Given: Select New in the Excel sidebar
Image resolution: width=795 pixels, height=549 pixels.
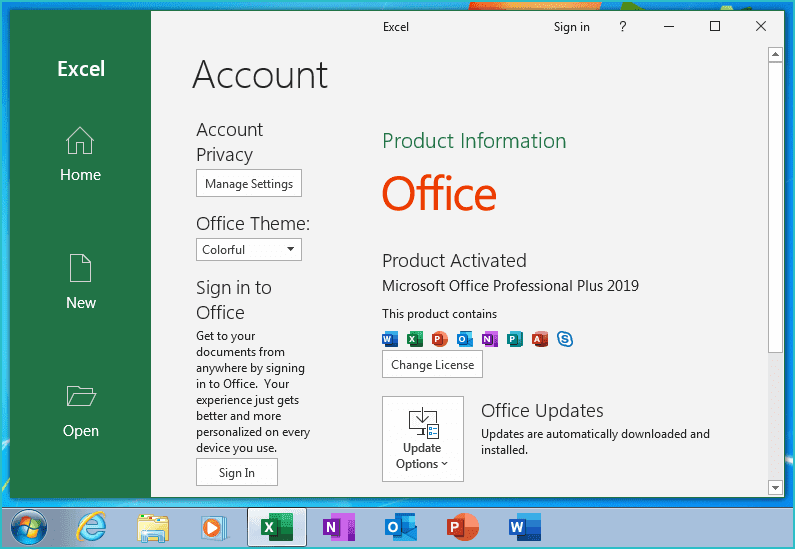Looking at the screenshot, I should coord(80,282).
